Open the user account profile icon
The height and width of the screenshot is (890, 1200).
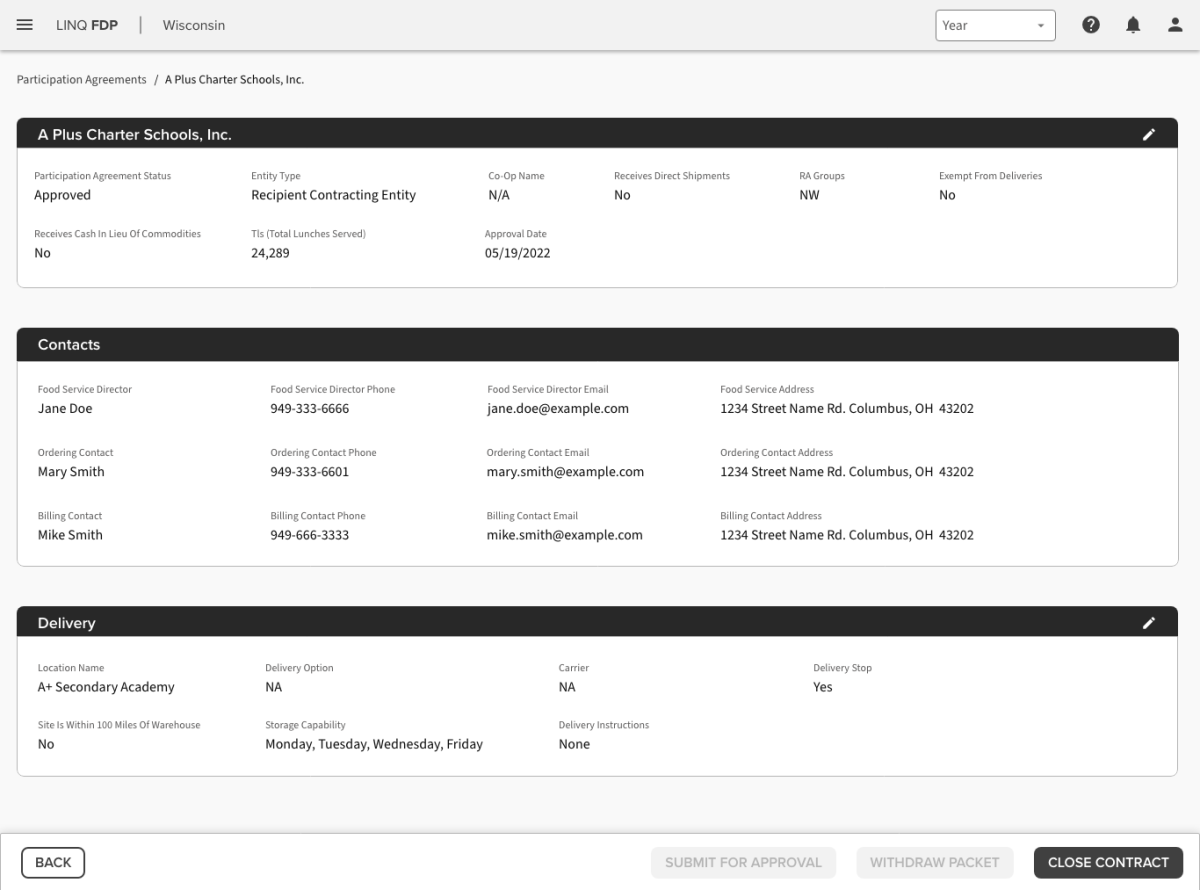1175,26
